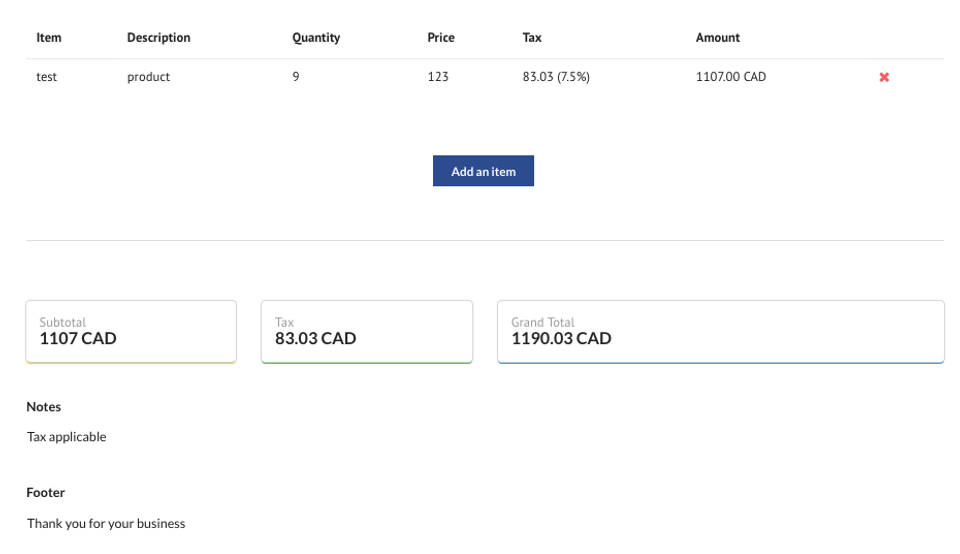This screenshot has height=554, width=960.
Task: Click the 'product' description cell
Action: (x=148, y=77)
